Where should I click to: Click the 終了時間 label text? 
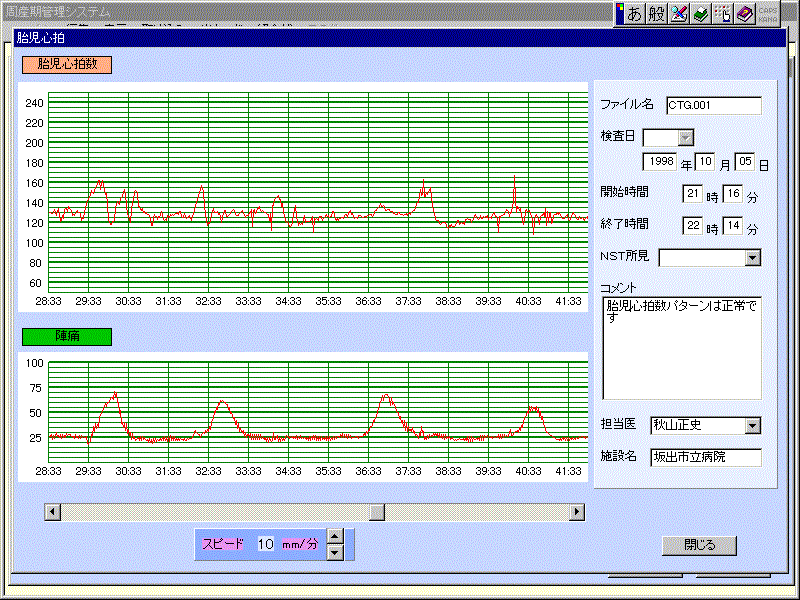coord(624,224)
